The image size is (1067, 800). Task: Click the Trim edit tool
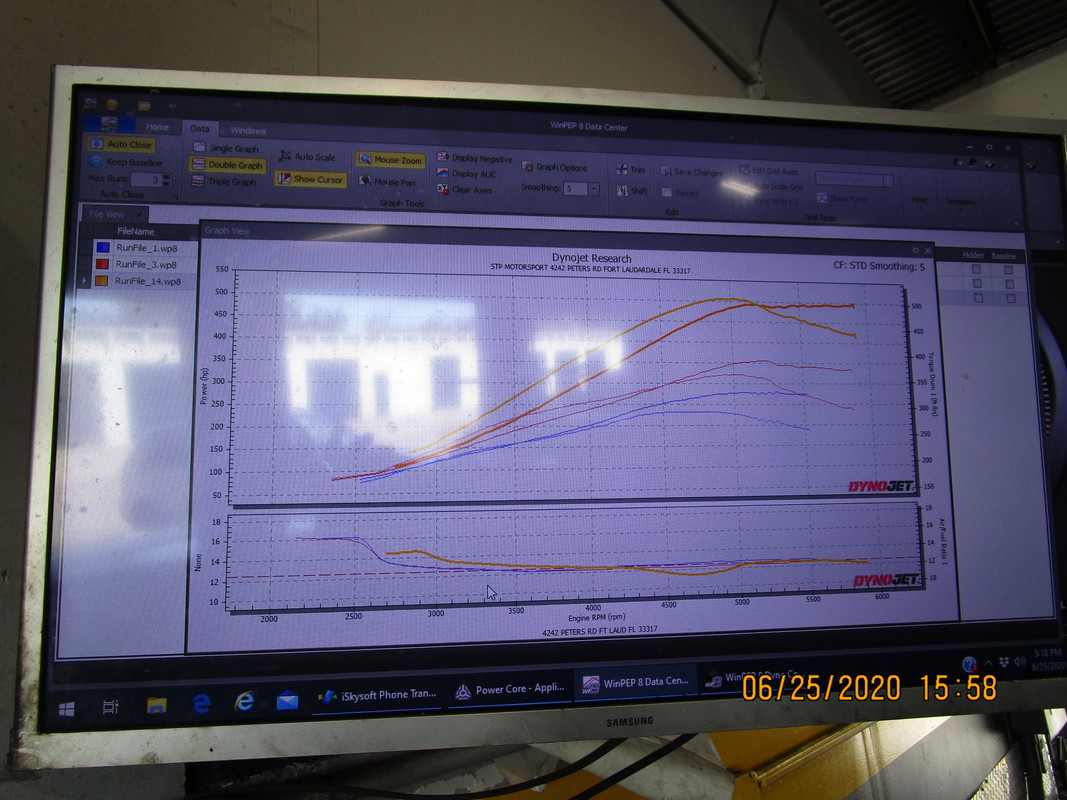[631, 169]
